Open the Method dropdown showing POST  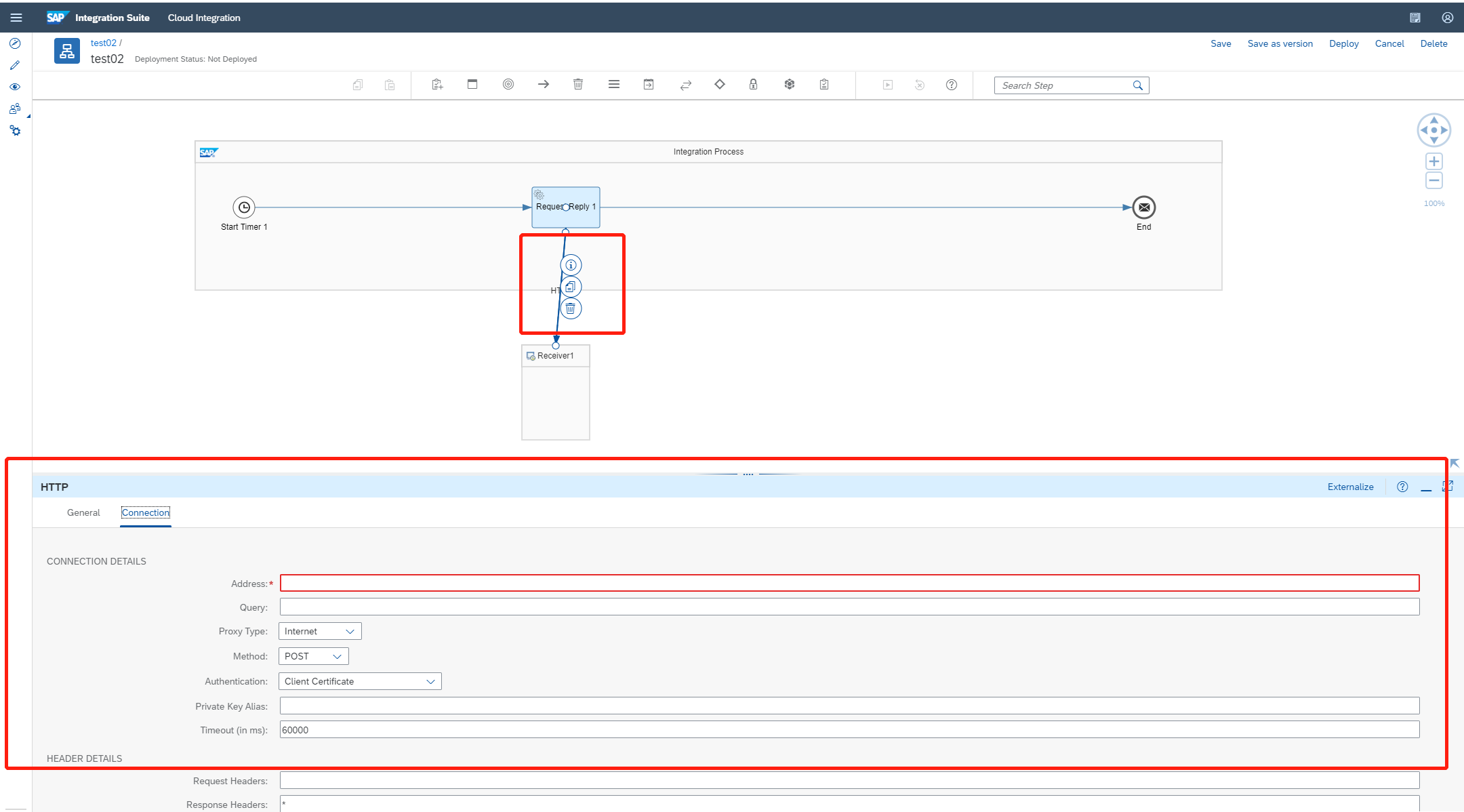[314, 656]
